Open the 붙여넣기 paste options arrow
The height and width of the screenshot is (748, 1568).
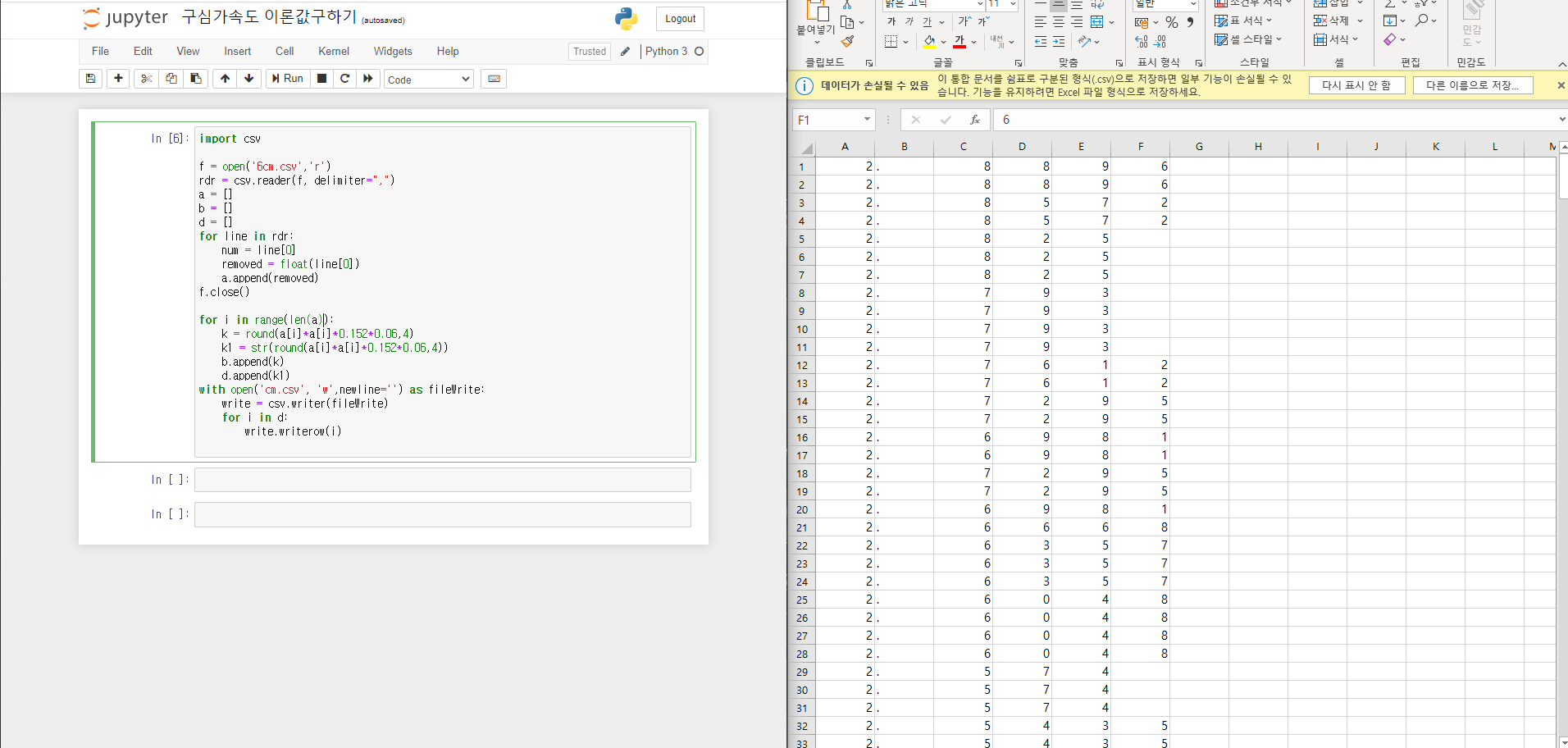tap(817, 42)
